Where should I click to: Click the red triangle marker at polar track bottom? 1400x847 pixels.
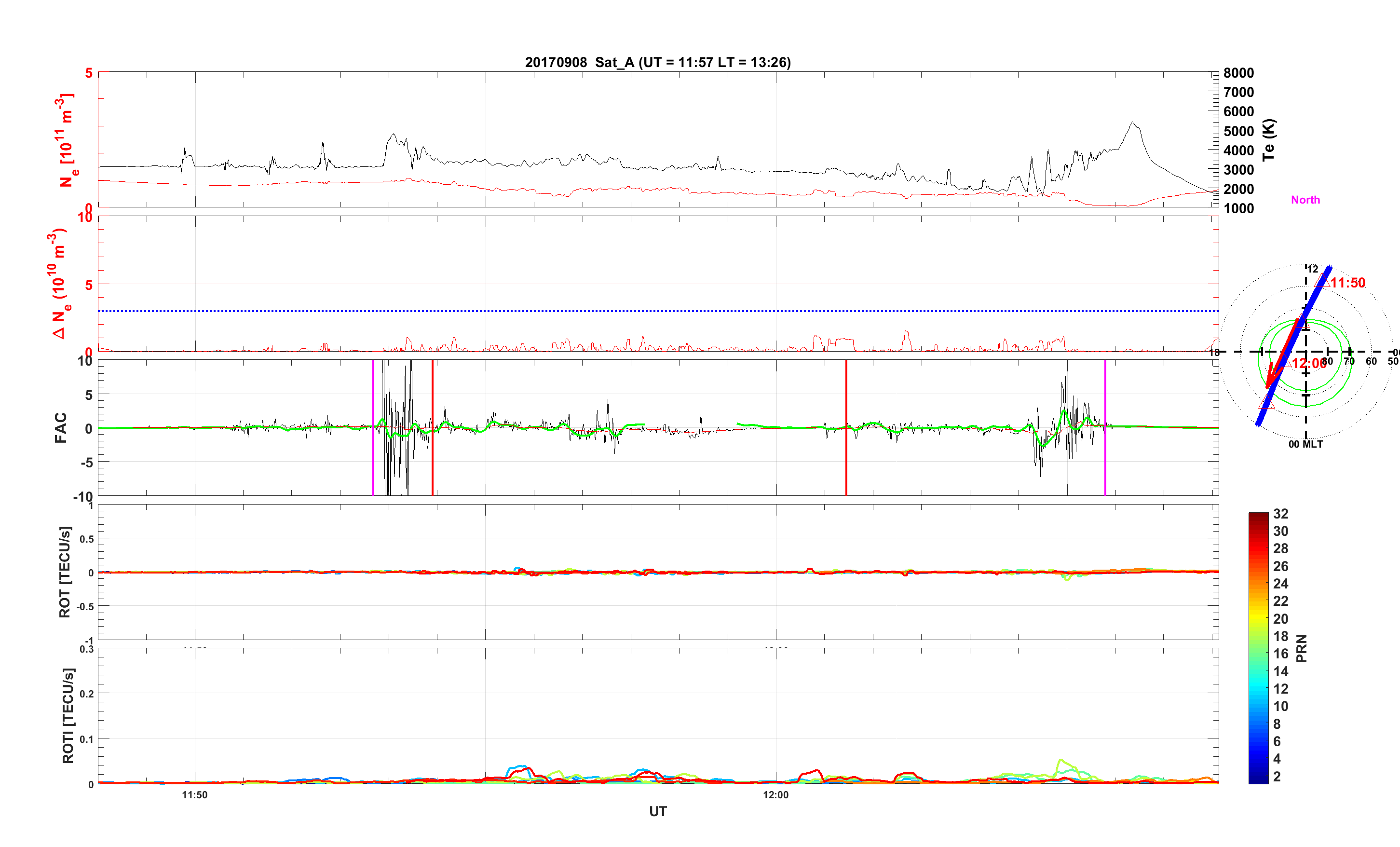1266,403
